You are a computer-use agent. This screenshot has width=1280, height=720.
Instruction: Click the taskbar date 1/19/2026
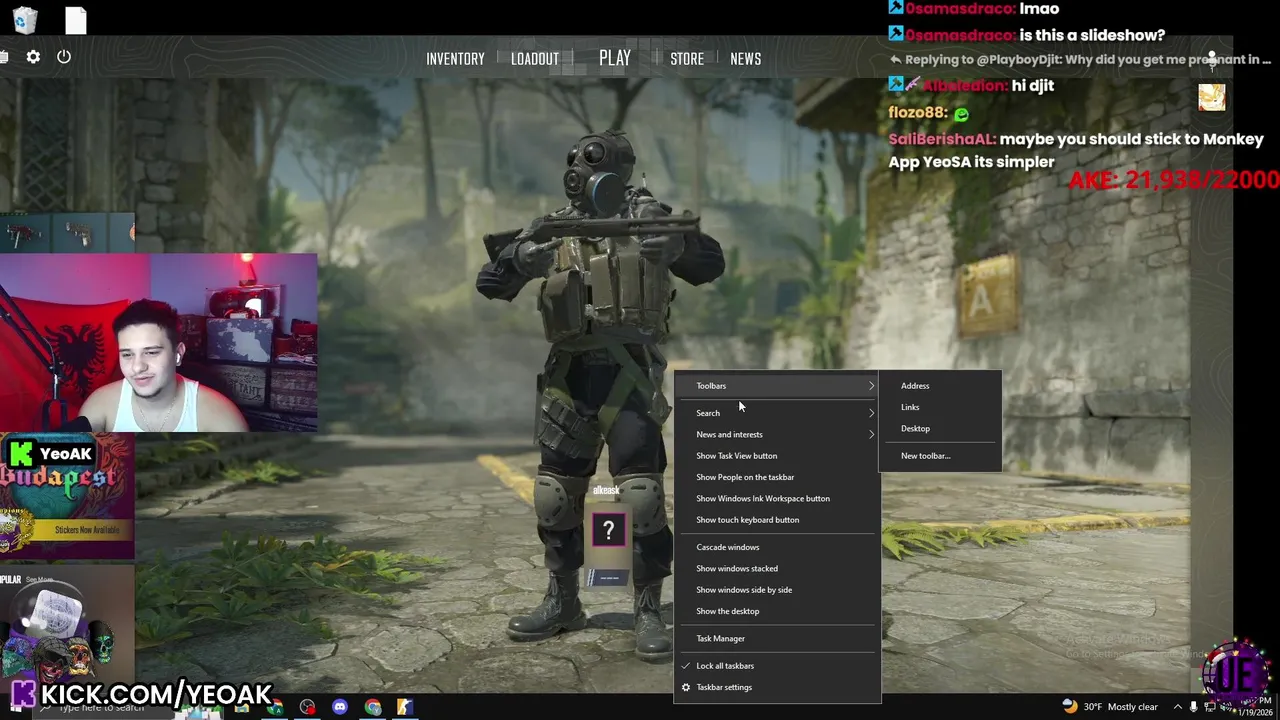point(1255,713)
